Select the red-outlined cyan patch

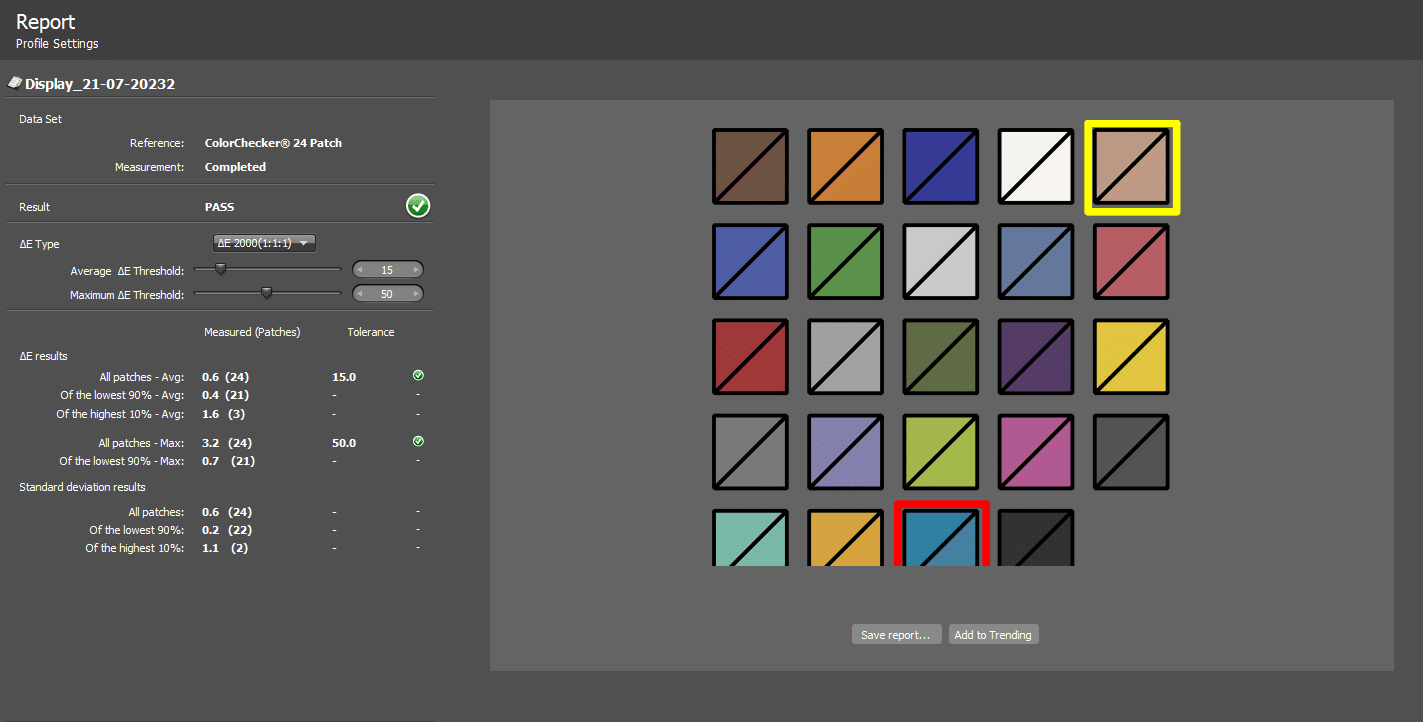coord(941,540)
